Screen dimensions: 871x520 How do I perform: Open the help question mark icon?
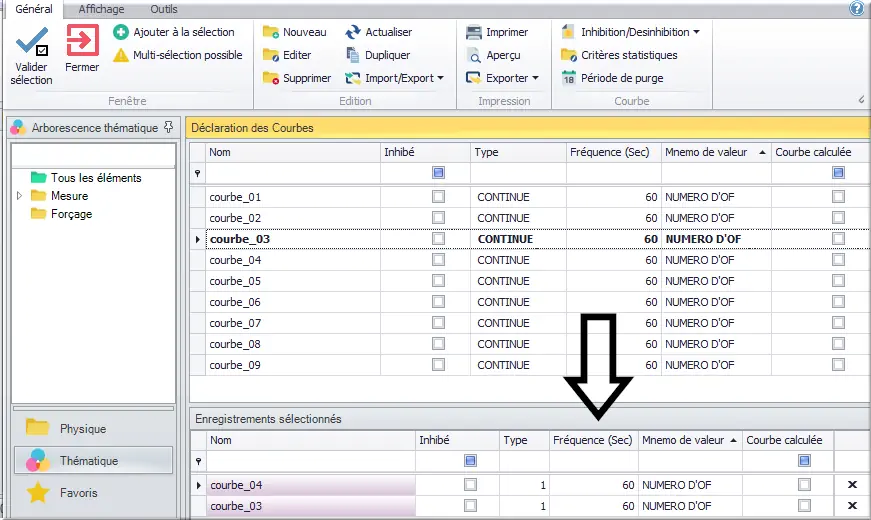(x=857, y=8)
